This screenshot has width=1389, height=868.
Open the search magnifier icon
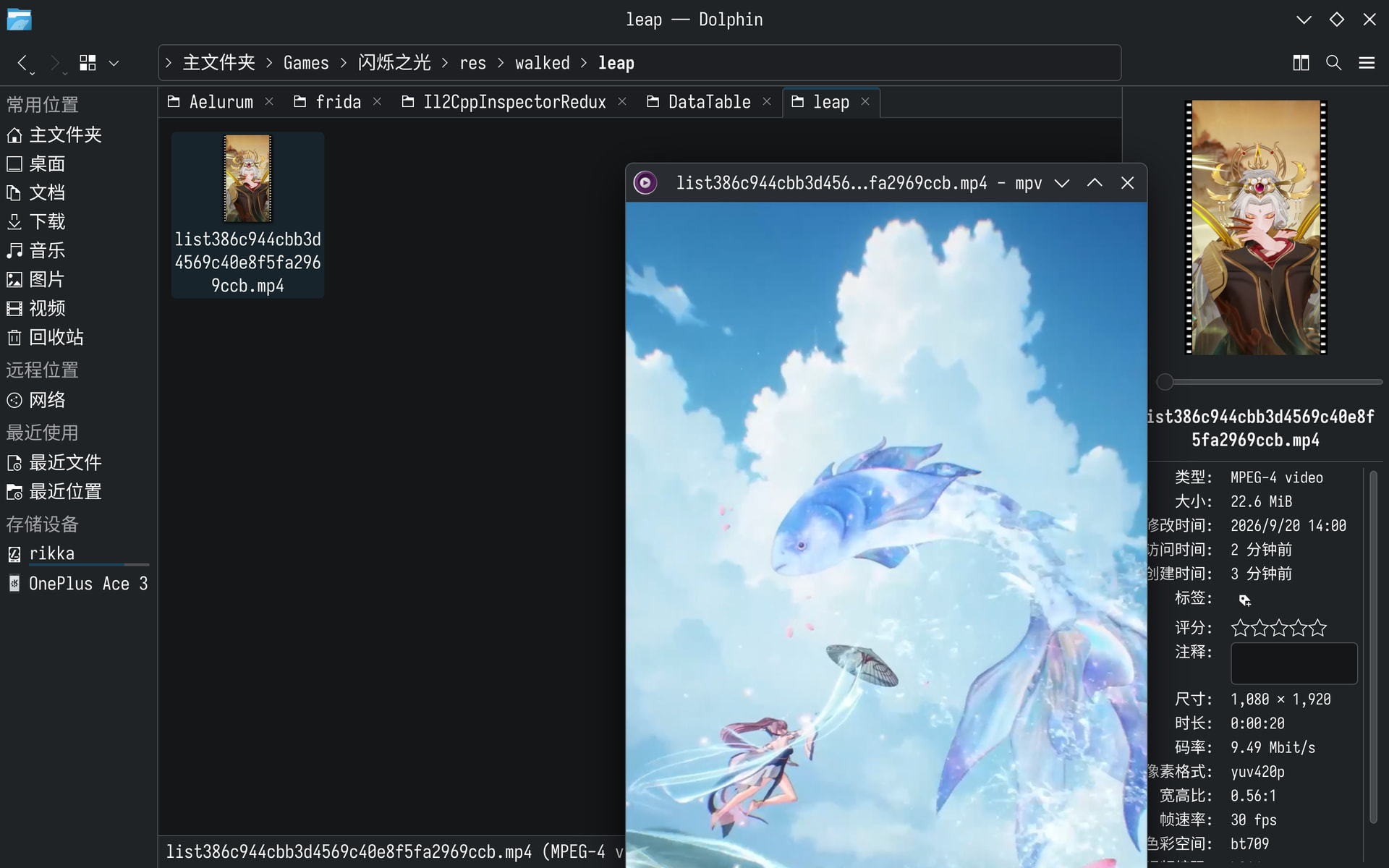[x=1333, y=63]
